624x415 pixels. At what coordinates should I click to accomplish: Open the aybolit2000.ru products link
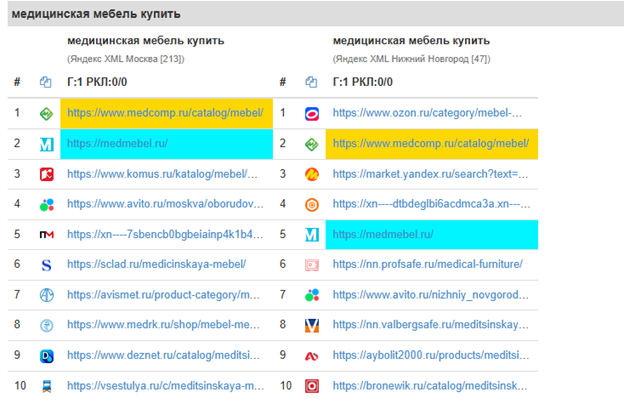coord(430,354)
